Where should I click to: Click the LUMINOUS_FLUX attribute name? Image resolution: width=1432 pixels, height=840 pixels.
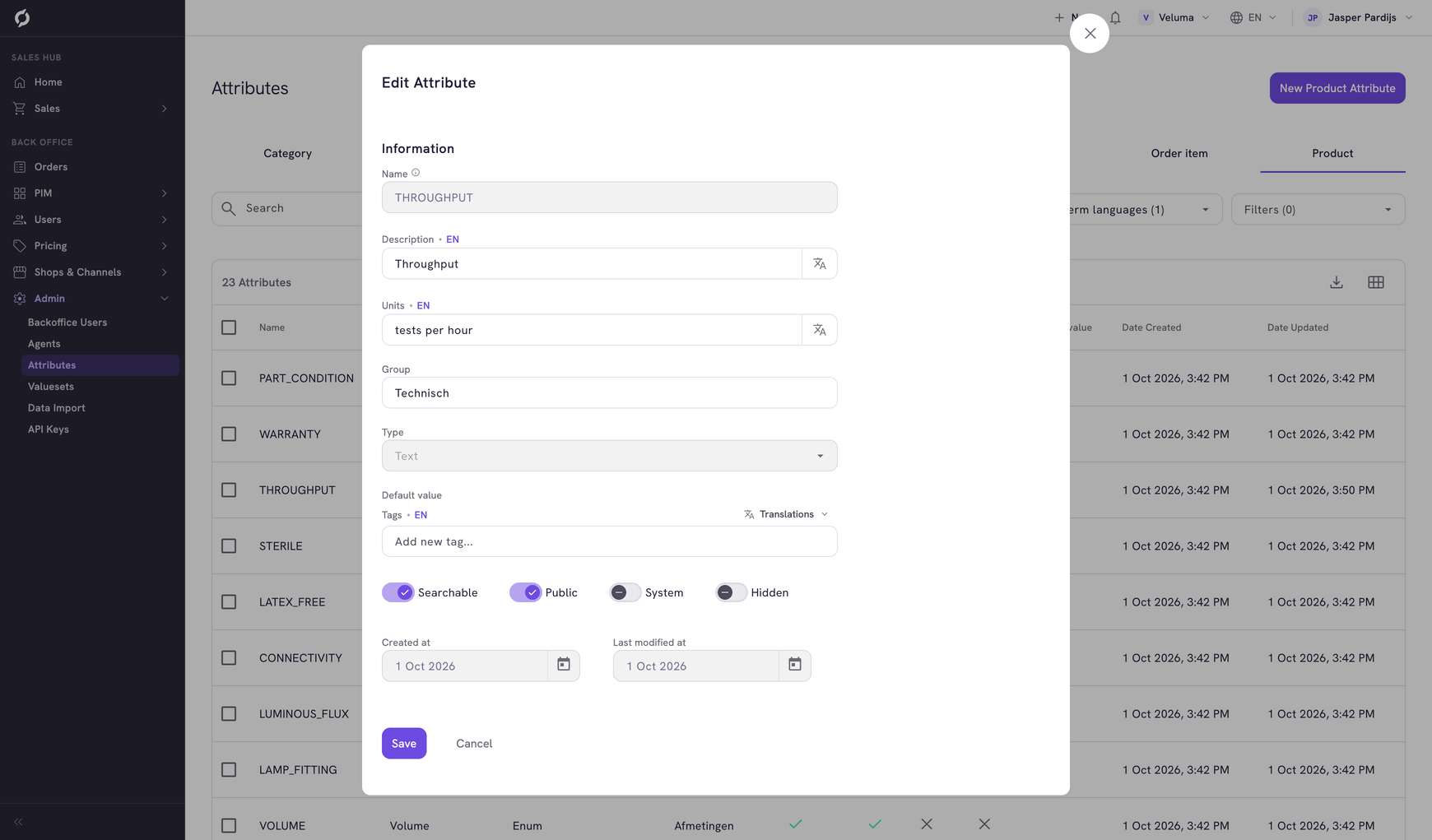tap(304, 714)
